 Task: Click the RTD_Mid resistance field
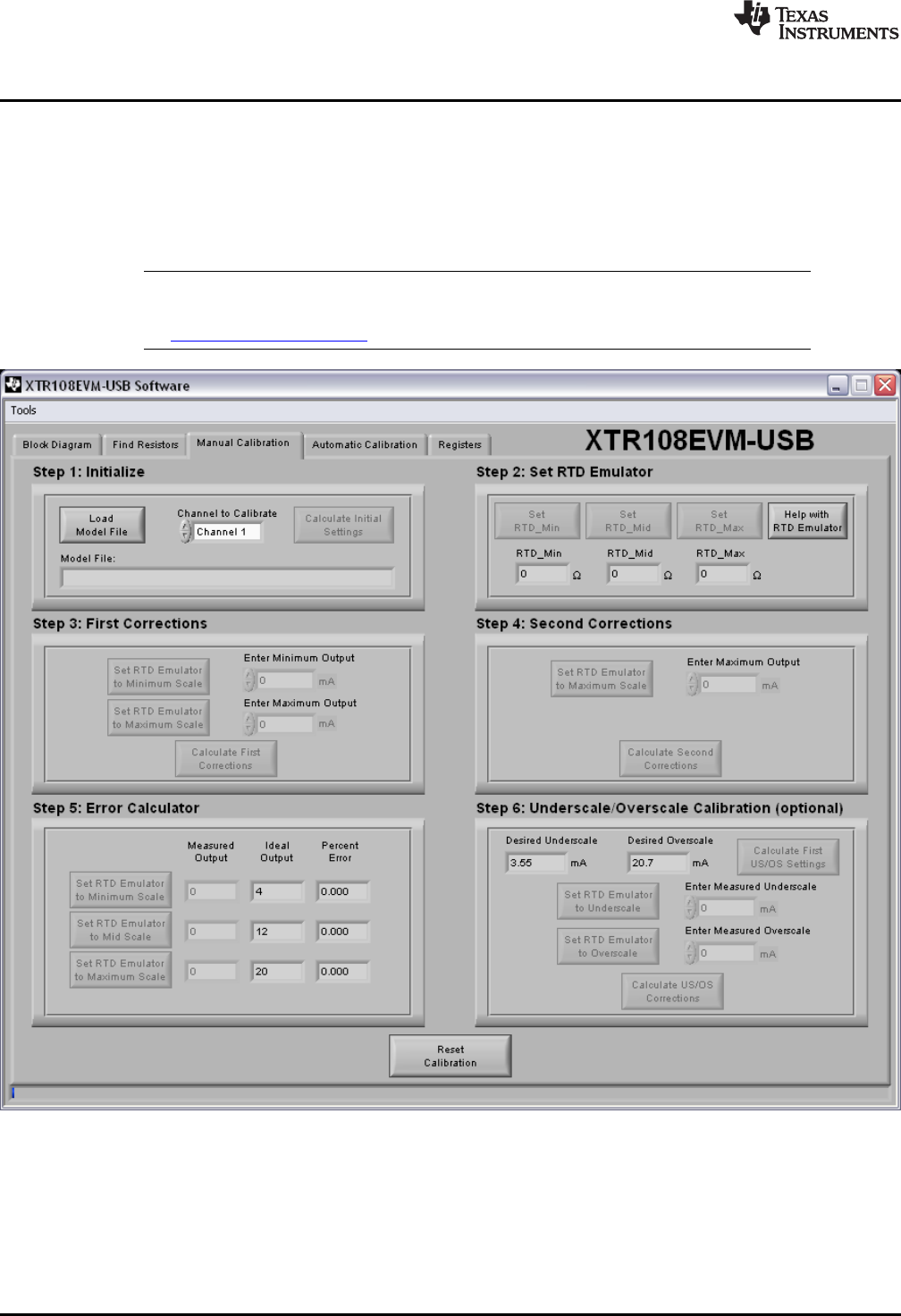(x=633, y=574)
